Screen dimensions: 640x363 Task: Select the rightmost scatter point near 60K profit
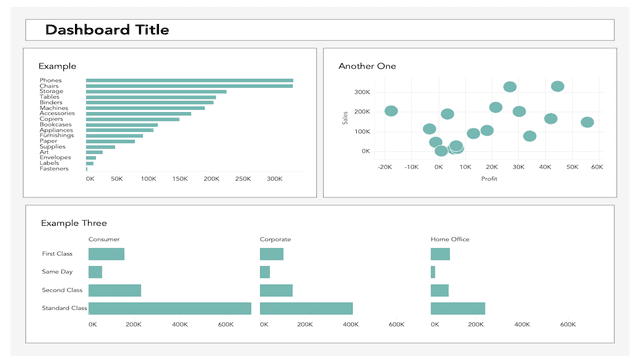click(x=587, y=122)
